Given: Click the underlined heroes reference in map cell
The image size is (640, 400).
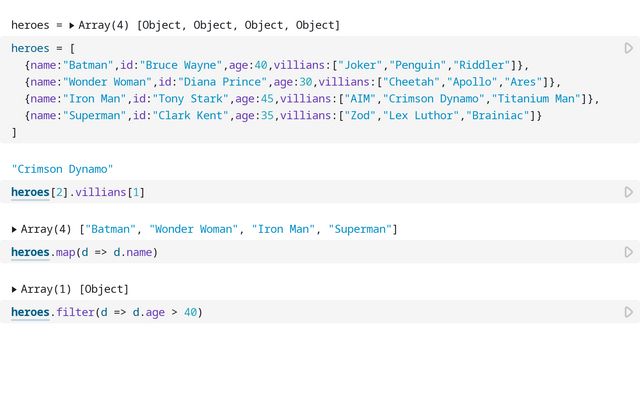Looking at the screenshot, I should click(30, 252).
